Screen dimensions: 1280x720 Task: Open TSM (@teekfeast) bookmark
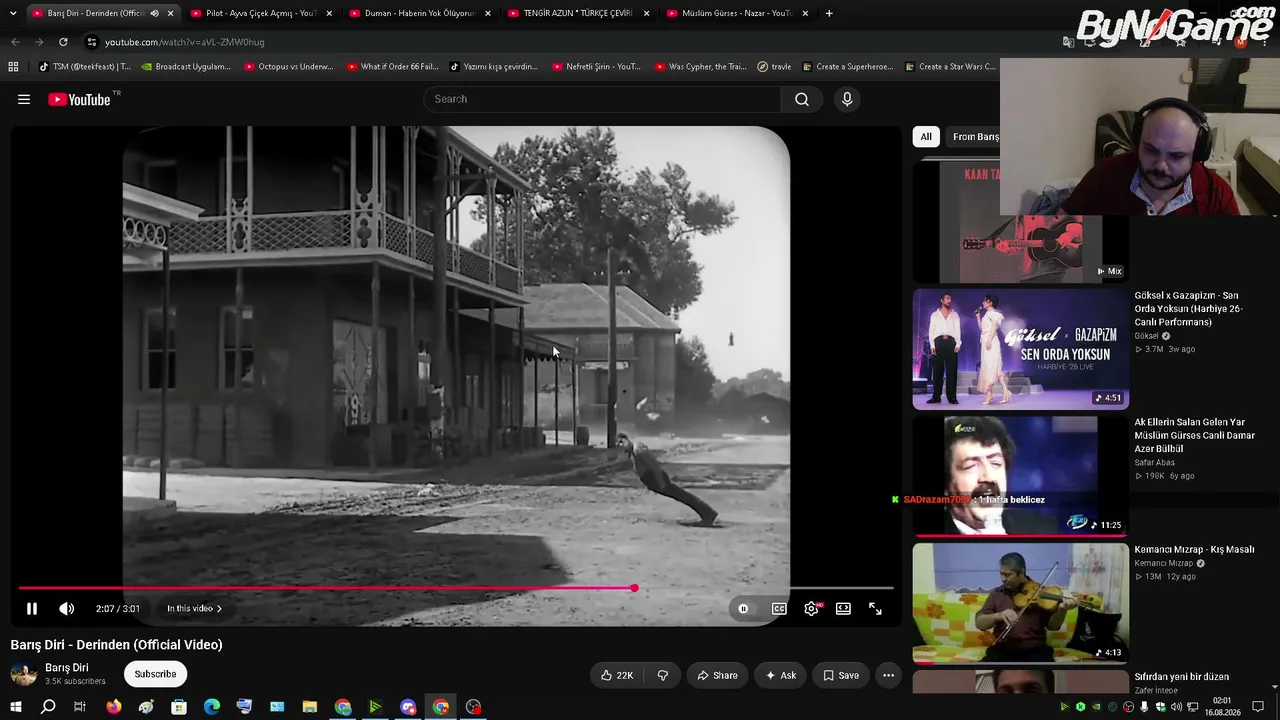click(x=84, y=67)
